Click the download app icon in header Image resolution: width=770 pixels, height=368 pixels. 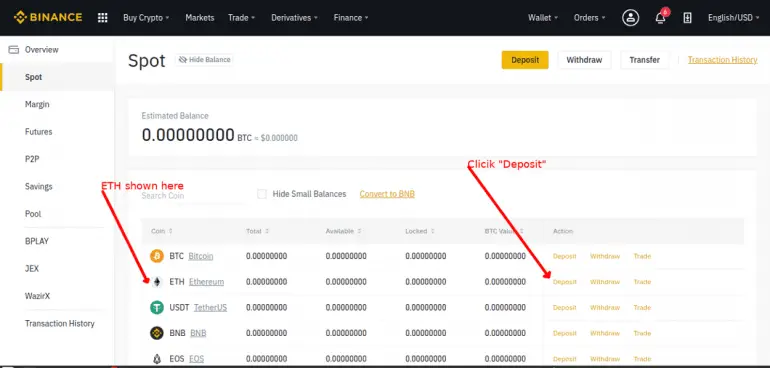pos(688,18)
